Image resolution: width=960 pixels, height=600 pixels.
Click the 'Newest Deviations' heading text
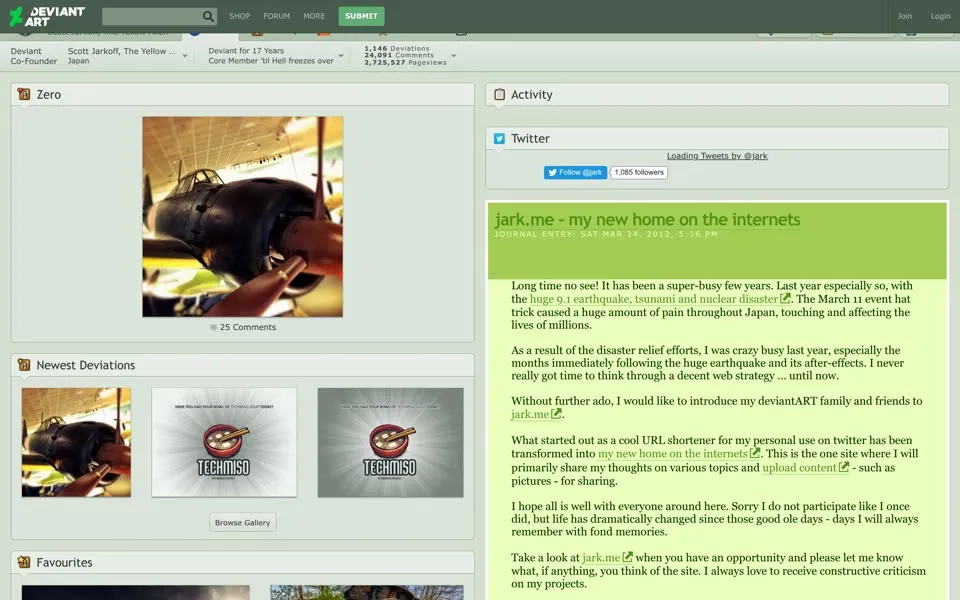pyautogui.click(x=86, y=365)
